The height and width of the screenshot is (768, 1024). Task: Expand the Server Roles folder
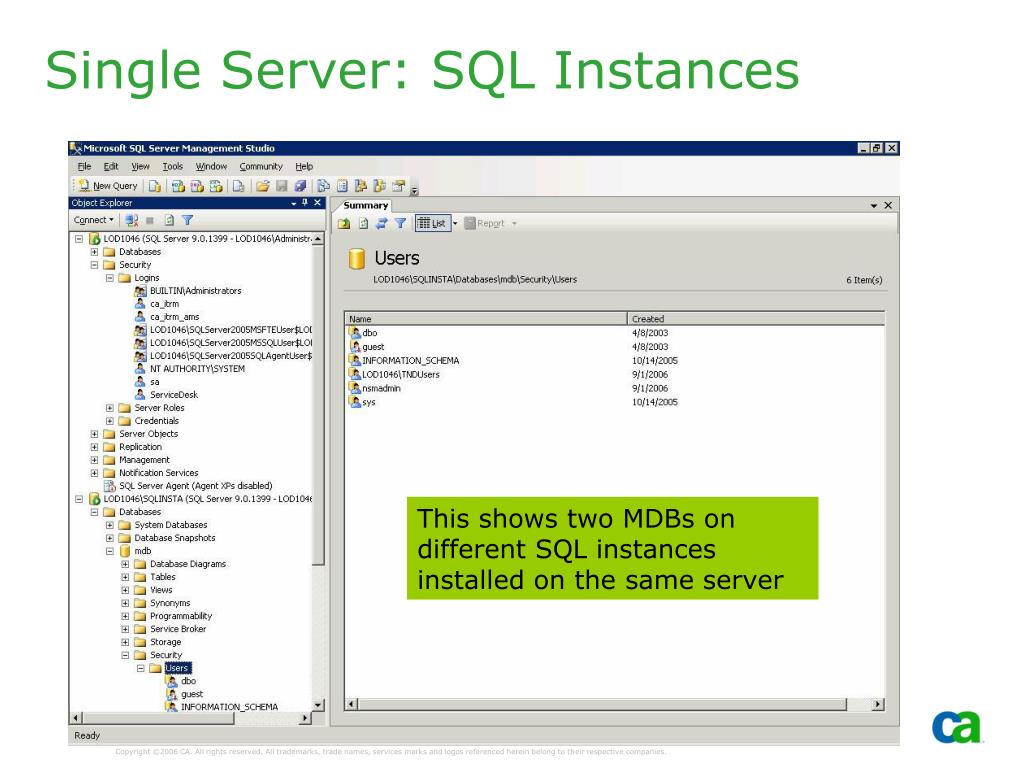click(110, 408)
